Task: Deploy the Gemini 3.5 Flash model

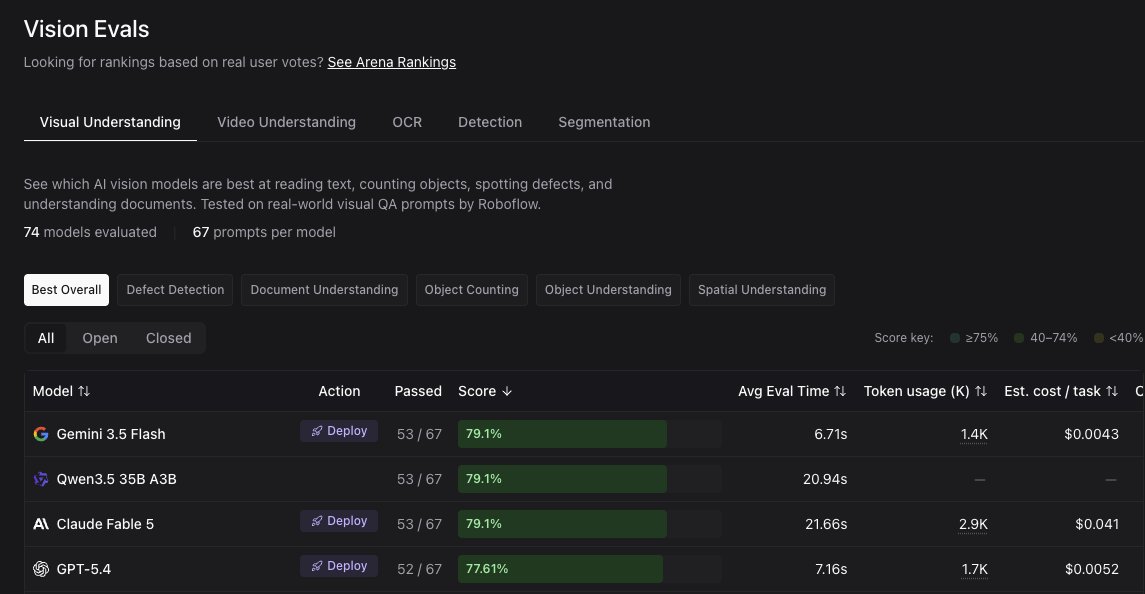Action: [x=339, y=431]
